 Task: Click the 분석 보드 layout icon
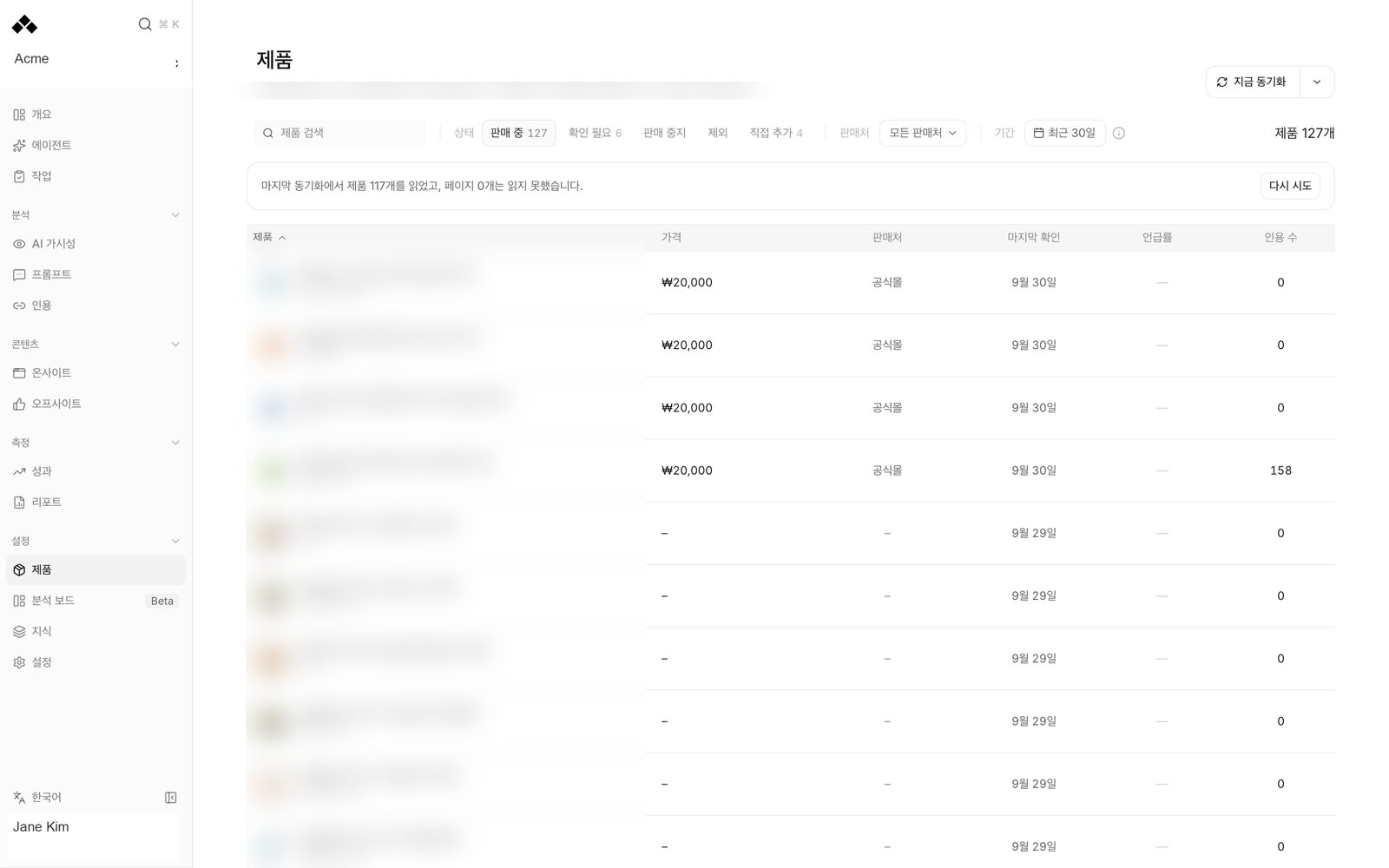click(19, 601)
